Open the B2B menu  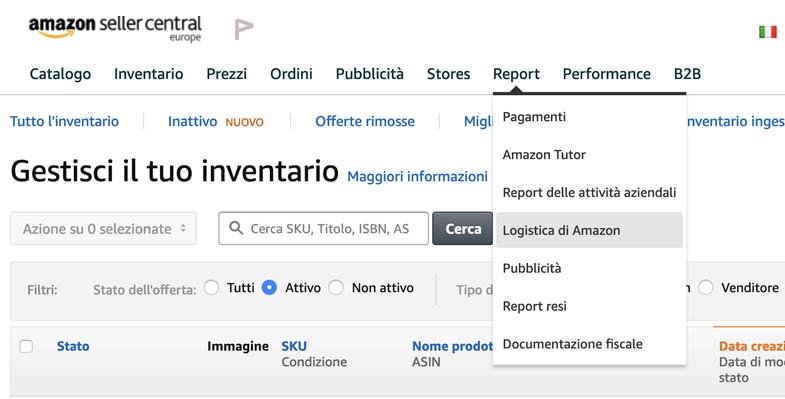click(x=687, y=74)
